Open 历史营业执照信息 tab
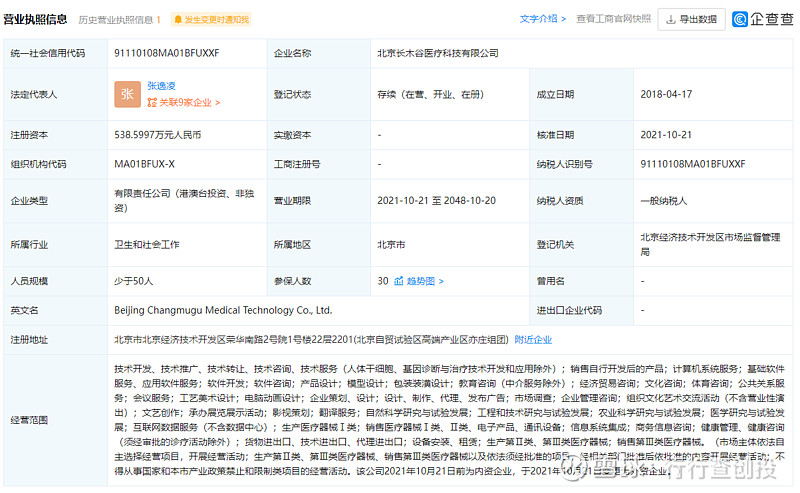This screenshot has width=800, height=493. click(120, 20)
